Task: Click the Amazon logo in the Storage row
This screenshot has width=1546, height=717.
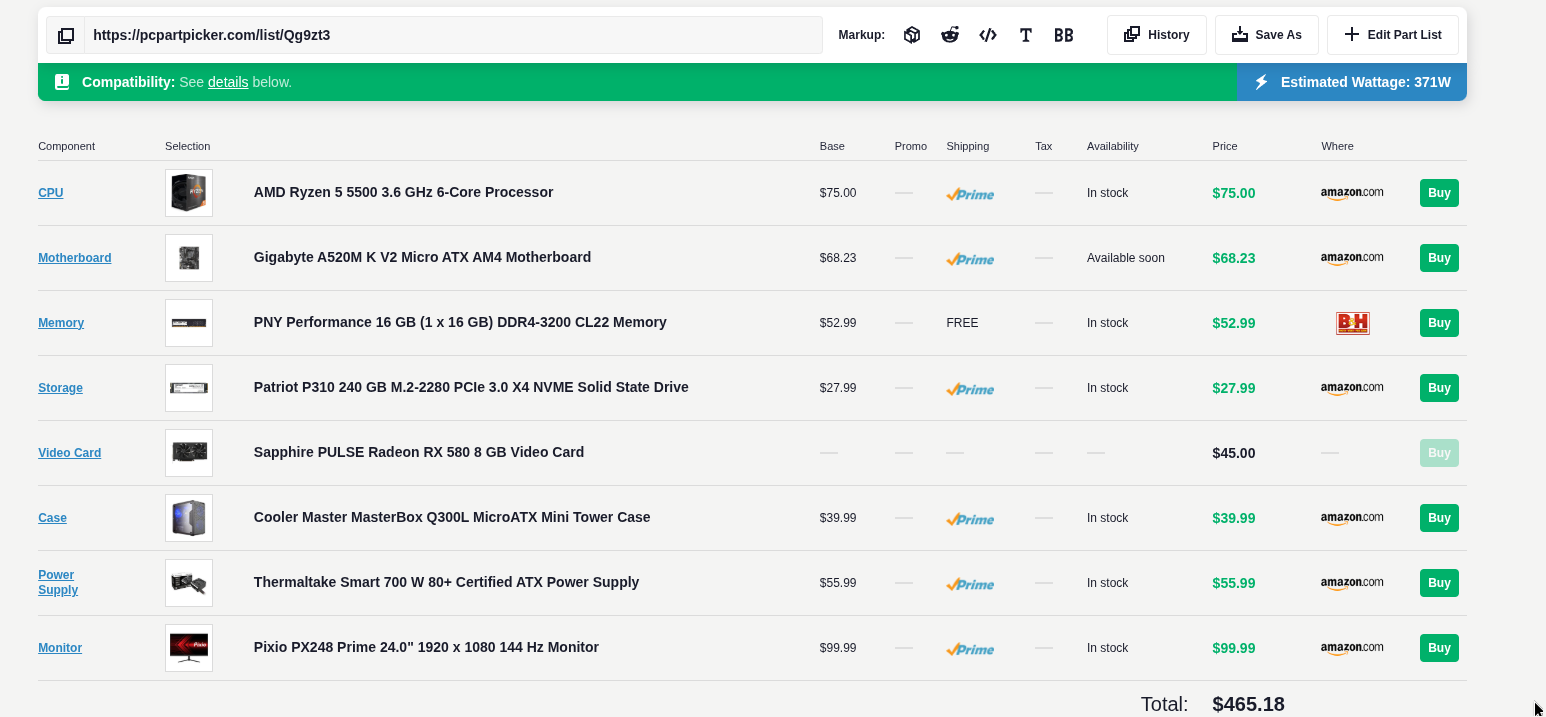Action: [x=1352, y=388]
